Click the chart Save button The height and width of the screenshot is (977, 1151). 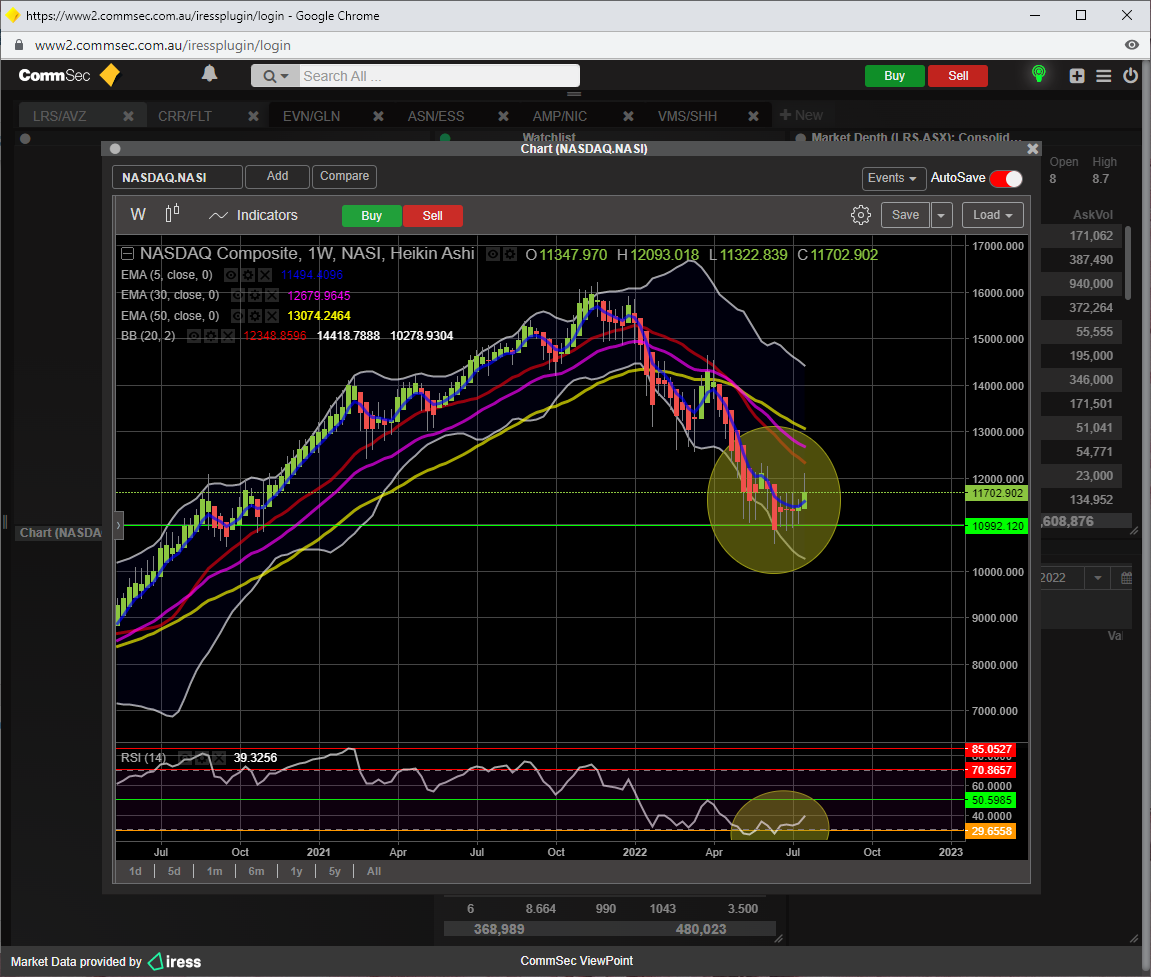point(905,215)
